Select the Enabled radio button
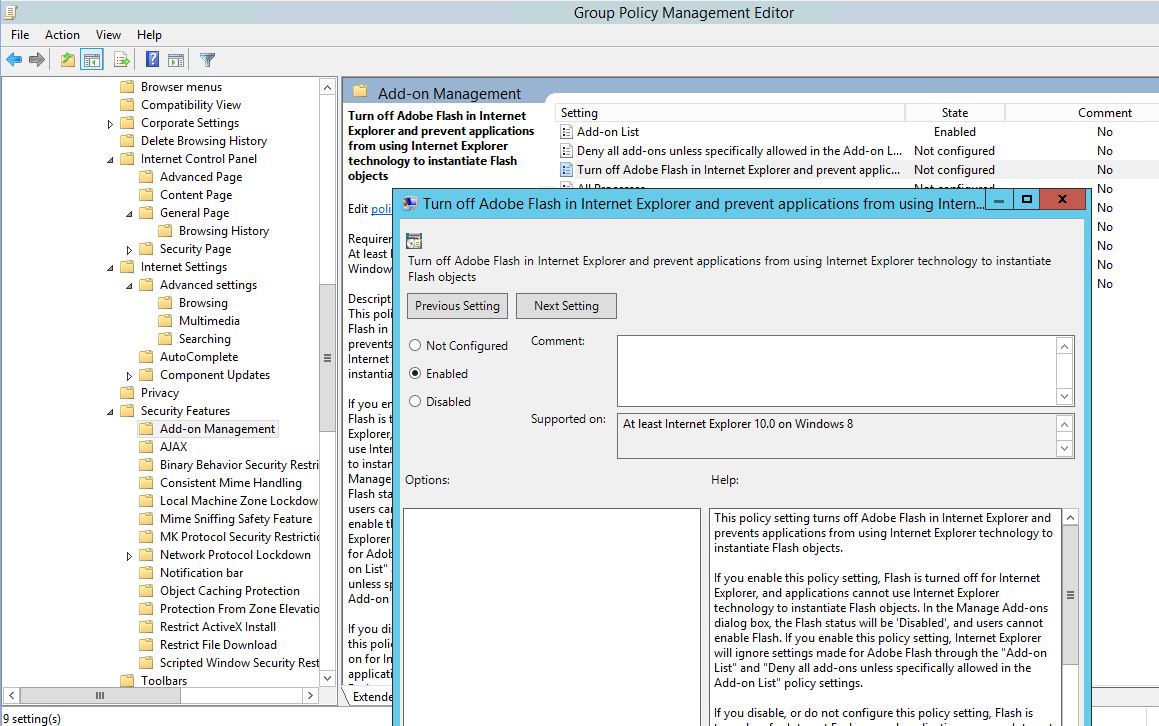This screenshot has width=1159, height=726. pos(415,374)
